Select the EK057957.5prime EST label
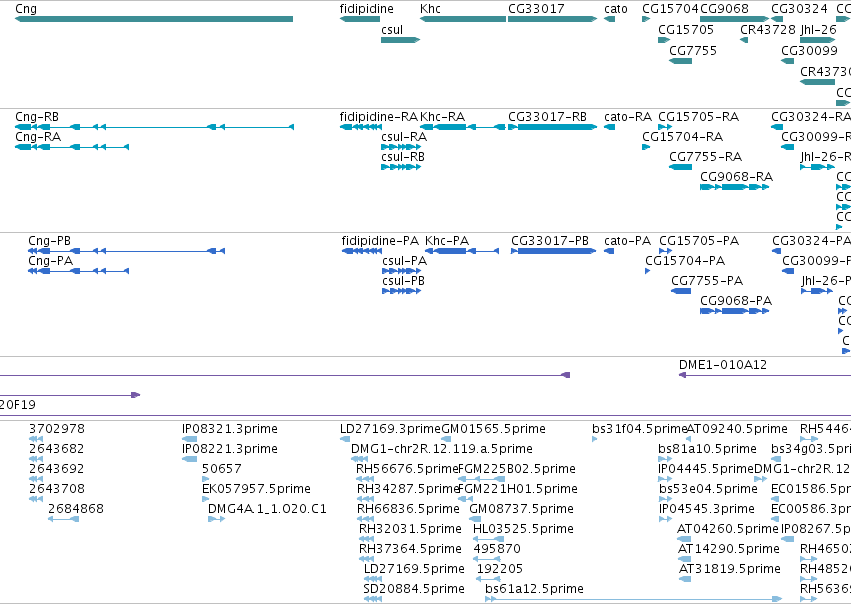851x604 pixels. (x=256, y=489)
